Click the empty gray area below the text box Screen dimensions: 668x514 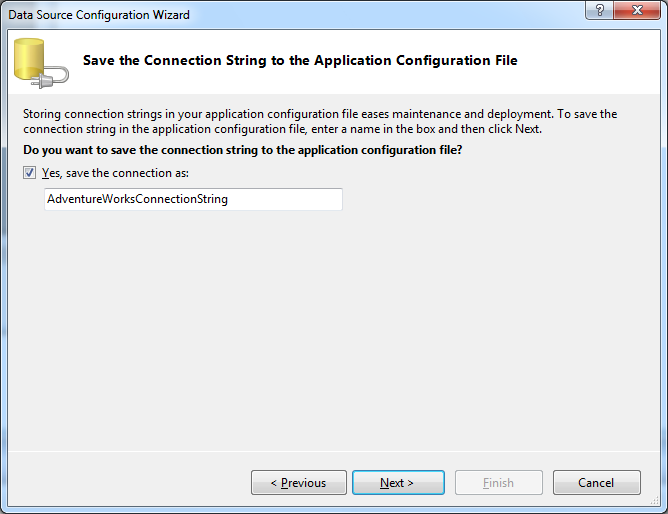click(334, 328)
